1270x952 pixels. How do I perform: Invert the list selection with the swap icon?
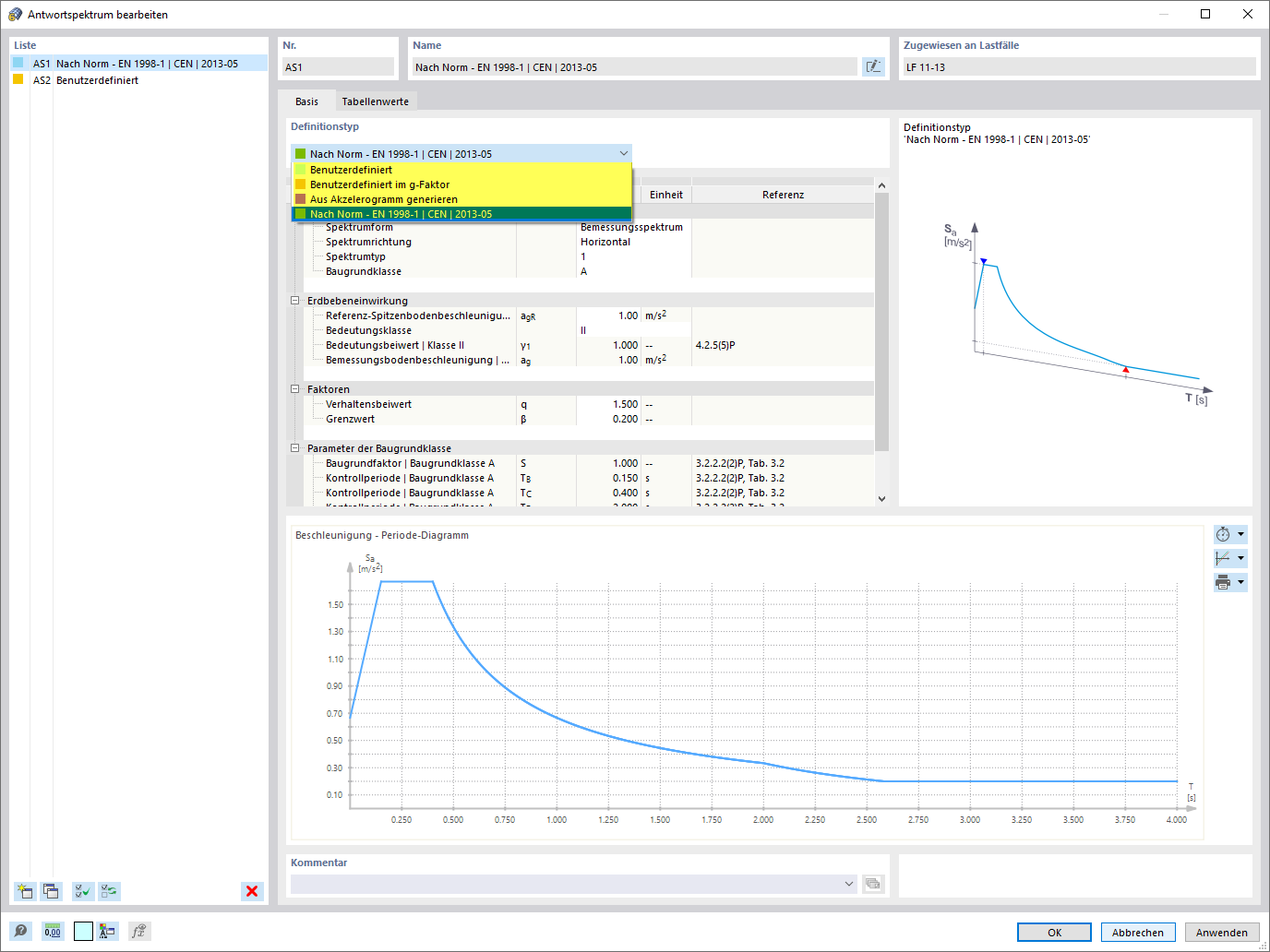[110, 891]
